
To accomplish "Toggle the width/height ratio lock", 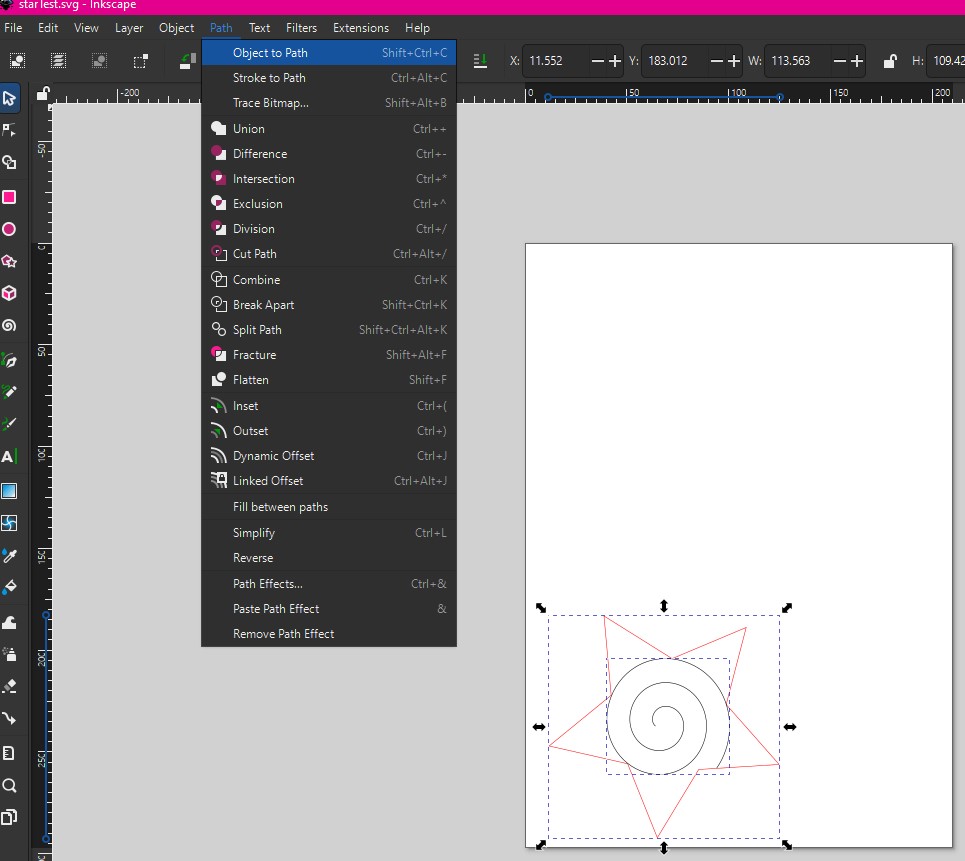I will (889, 61).
